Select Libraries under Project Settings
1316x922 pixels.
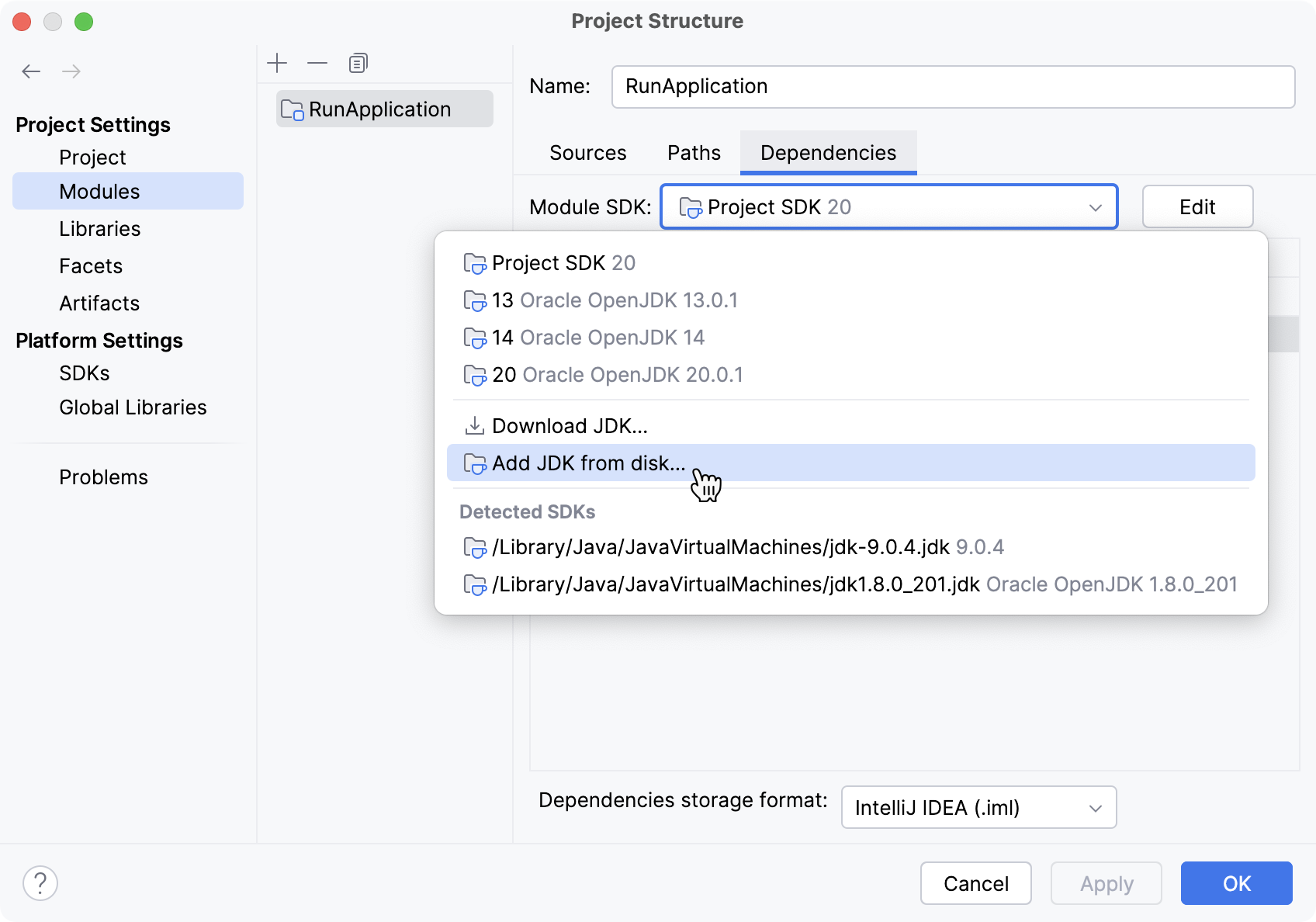99,228
